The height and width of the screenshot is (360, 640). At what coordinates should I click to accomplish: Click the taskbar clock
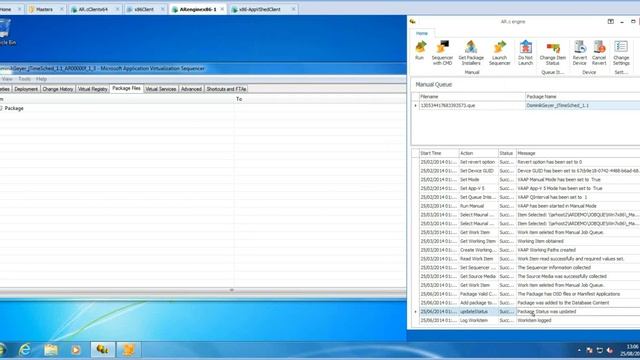[x=631, y=350]
